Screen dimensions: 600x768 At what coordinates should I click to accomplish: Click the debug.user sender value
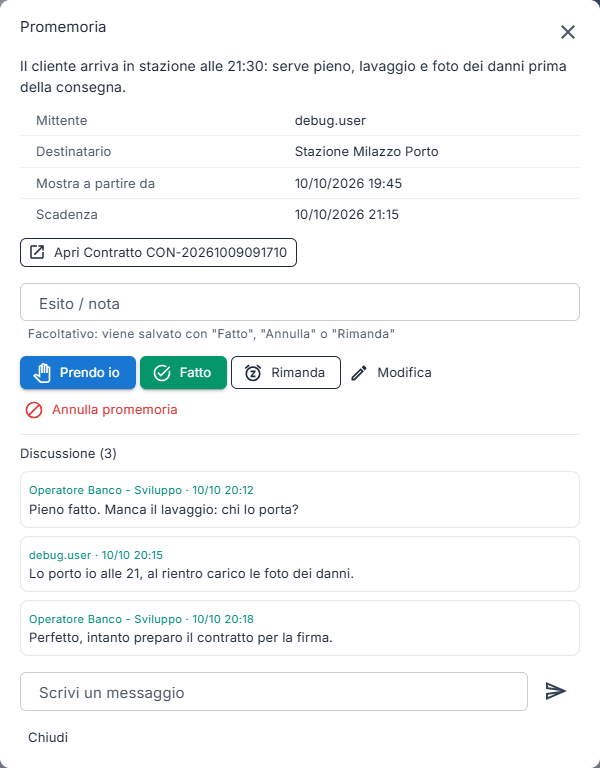click(330, 121)
